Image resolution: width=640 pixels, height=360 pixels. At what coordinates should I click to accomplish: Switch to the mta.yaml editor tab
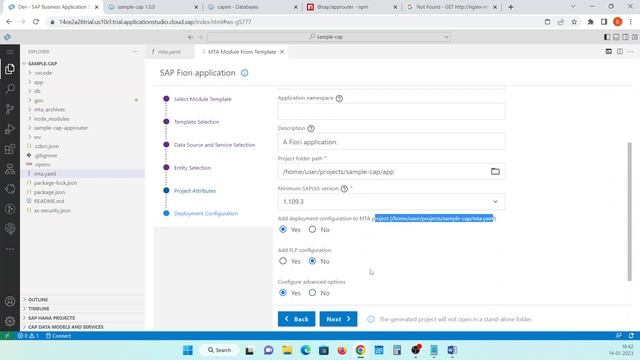click(169, 52)
